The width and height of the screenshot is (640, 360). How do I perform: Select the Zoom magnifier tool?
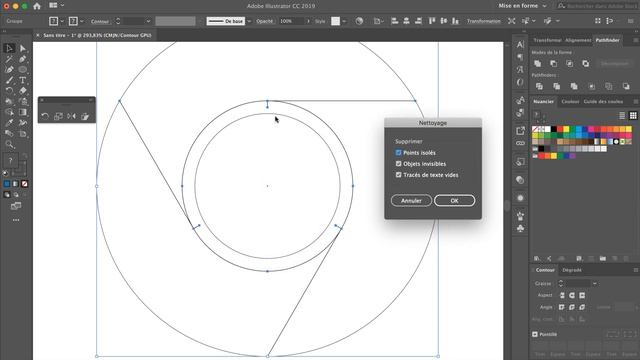coord(9,144)
